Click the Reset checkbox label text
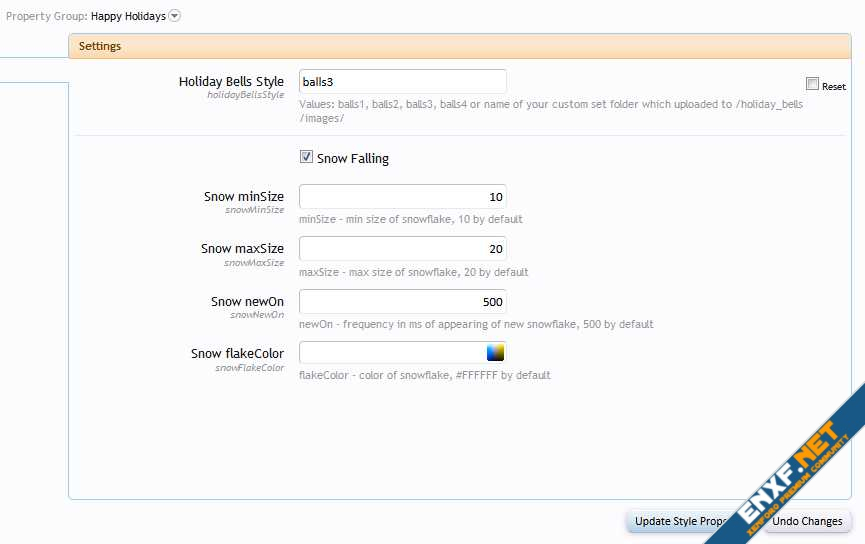The width and height of the screenshot is (865, 544). point(834,87)
